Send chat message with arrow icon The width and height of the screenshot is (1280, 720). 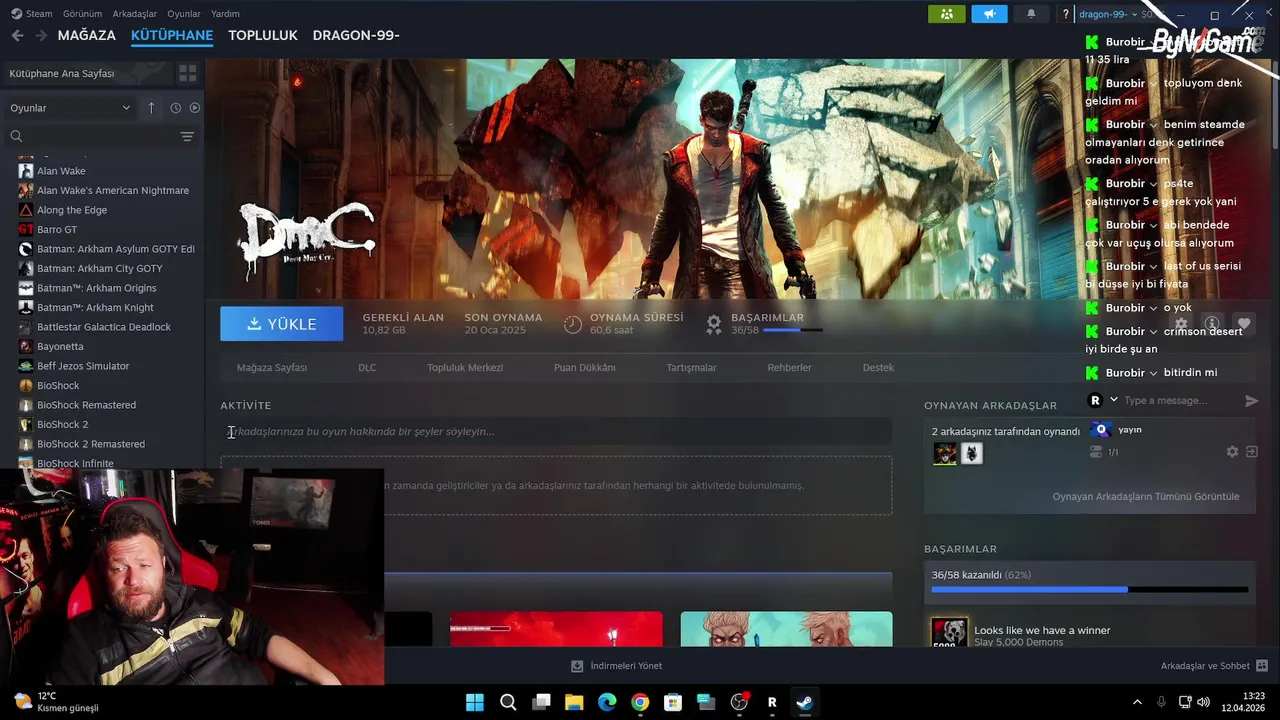pos(1251,400)
